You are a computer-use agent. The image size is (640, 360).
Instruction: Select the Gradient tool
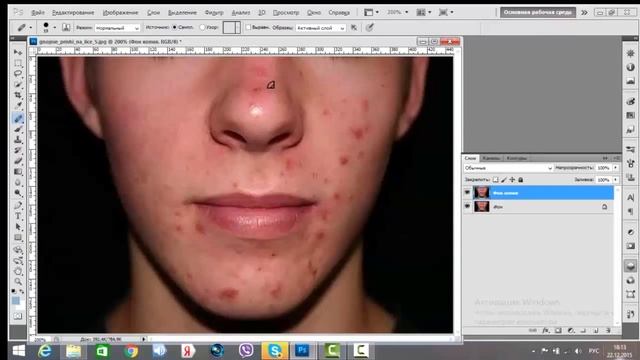(x=18, y=172)
